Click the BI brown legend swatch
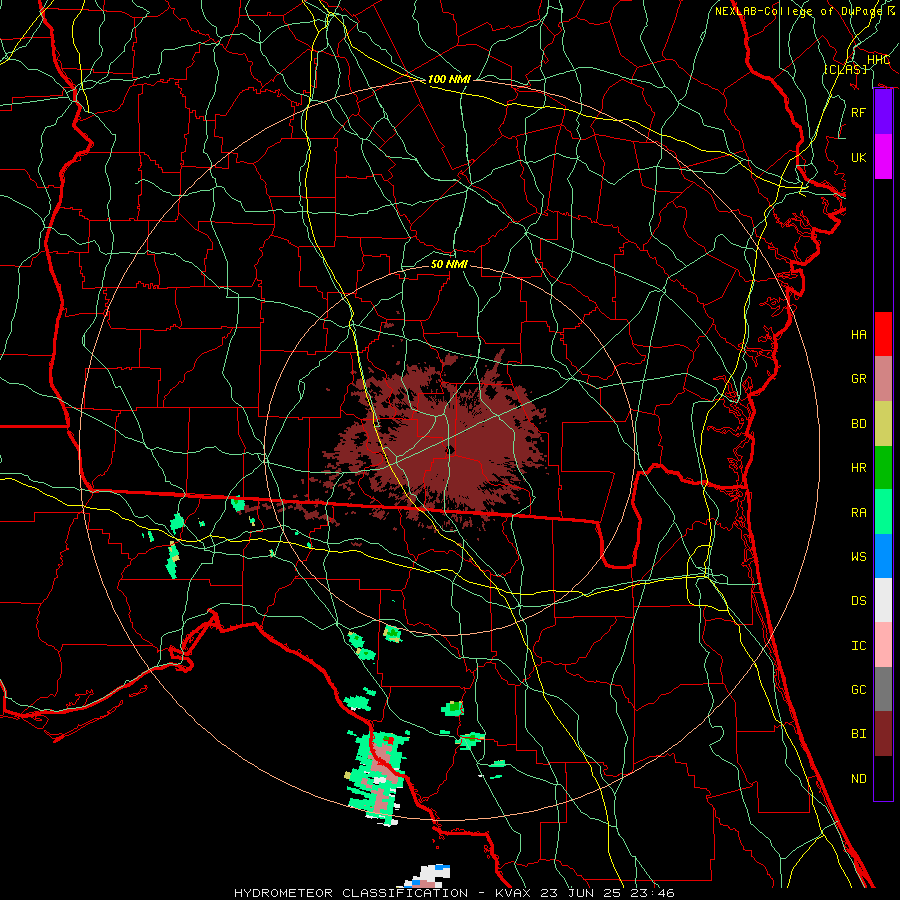The width and height of the screenshot is (900, 900). [x=883, y=734]
